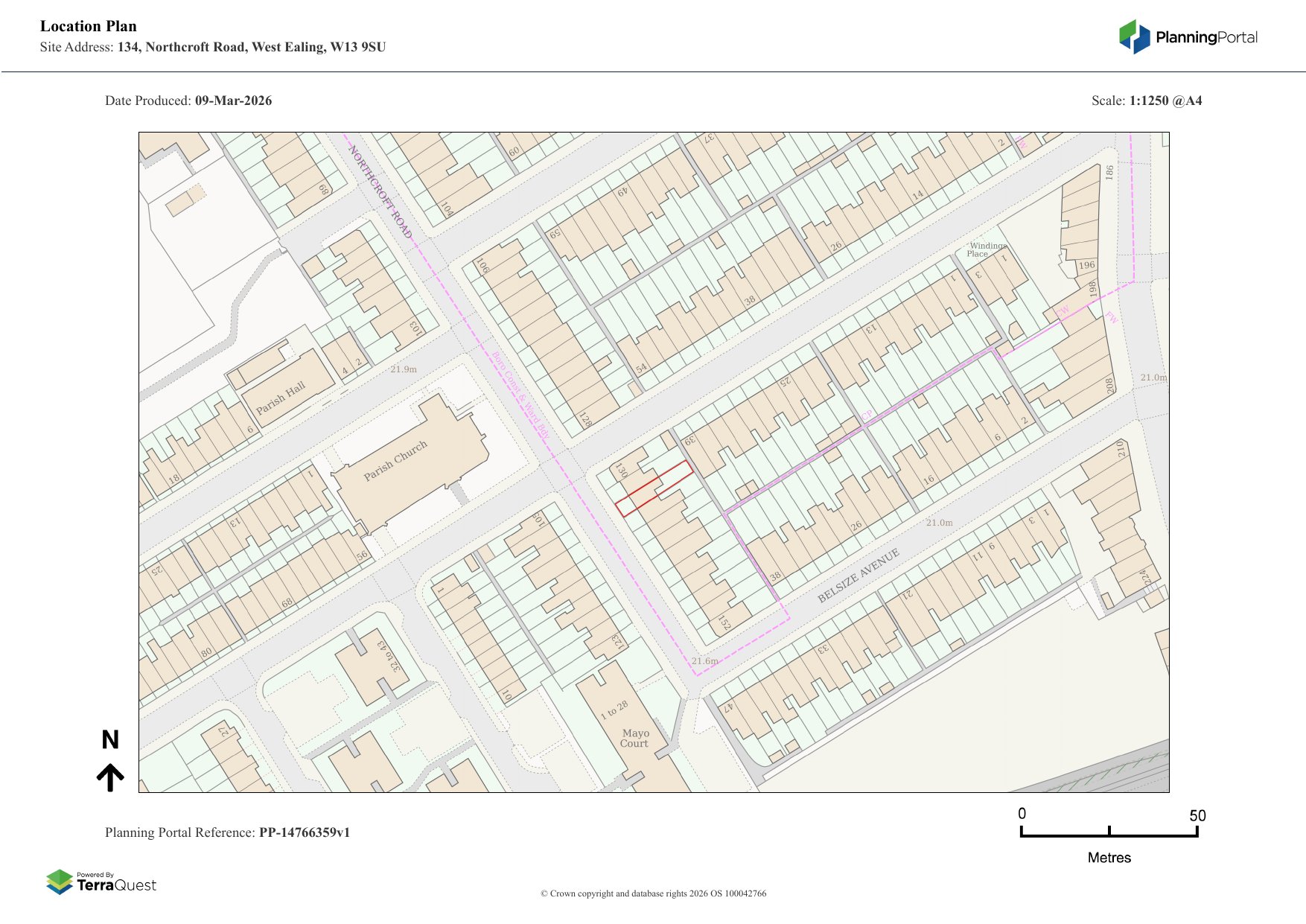Click the Date Produced 09-Mar-2026 text
The width and height of the screenshot is (1306, 924).
tap(188, 101)
